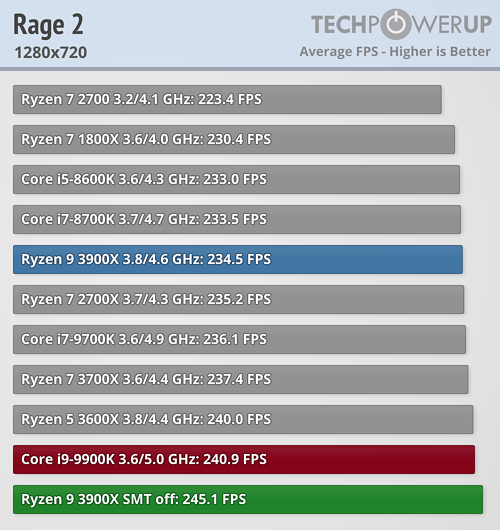
Task: Click the 223.4 FPS value label
Action: click(230, 99)
